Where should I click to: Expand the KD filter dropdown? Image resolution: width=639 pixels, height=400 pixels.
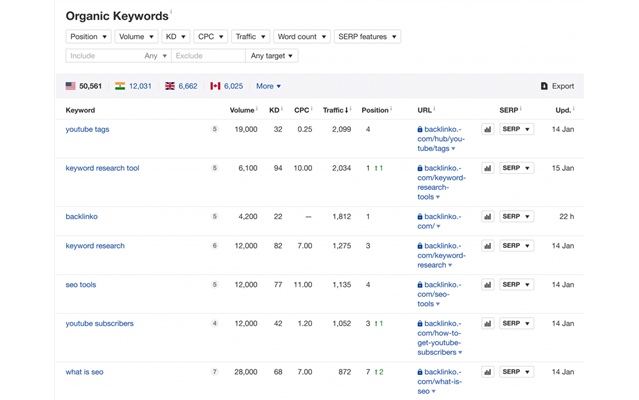pos(175,37)
